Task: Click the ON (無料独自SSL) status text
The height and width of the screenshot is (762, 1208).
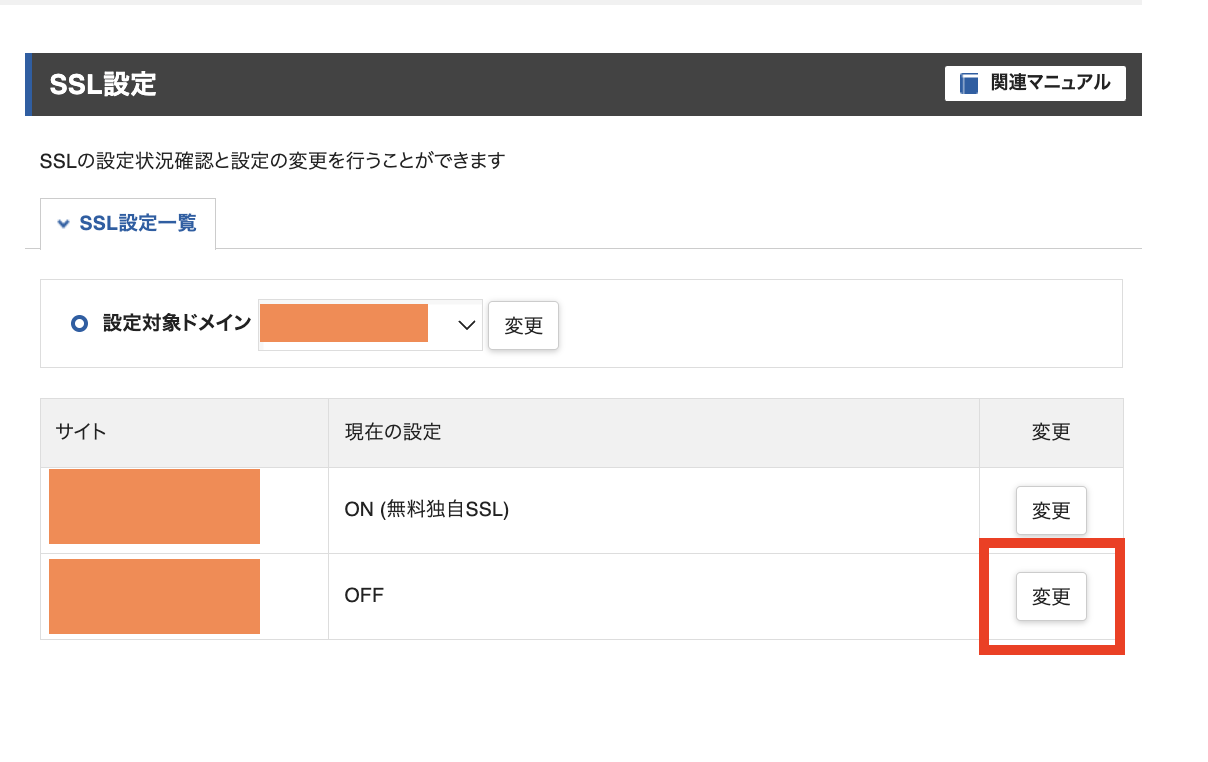Action: pos(427,510)
